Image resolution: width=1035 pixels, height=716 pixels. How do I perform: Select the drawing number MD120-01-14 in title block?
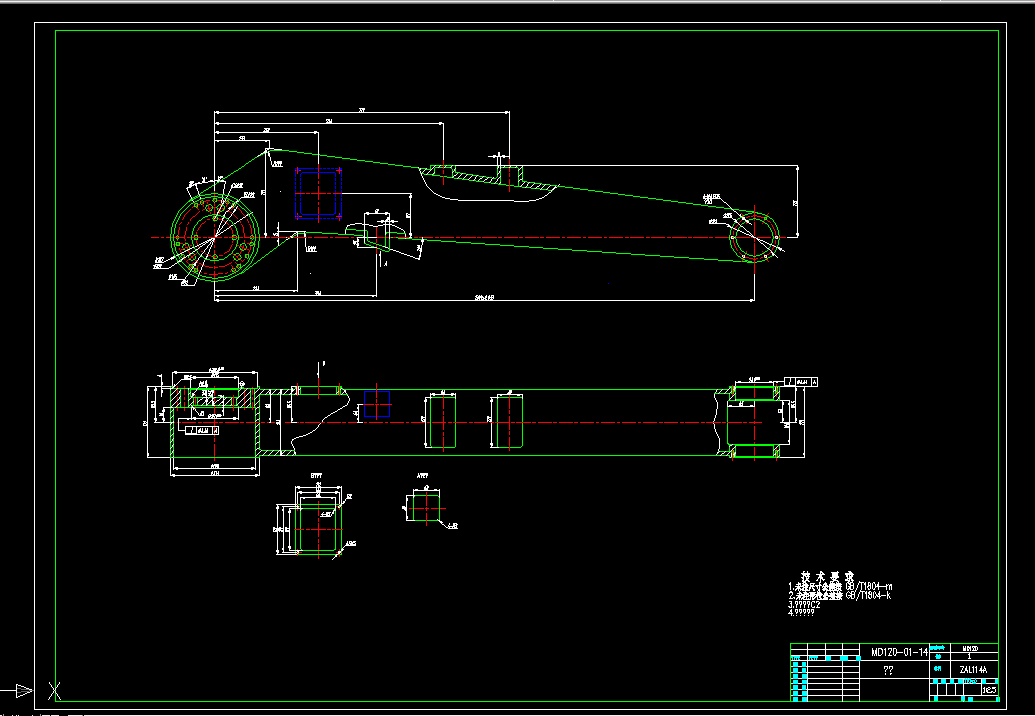click(899, 652)
